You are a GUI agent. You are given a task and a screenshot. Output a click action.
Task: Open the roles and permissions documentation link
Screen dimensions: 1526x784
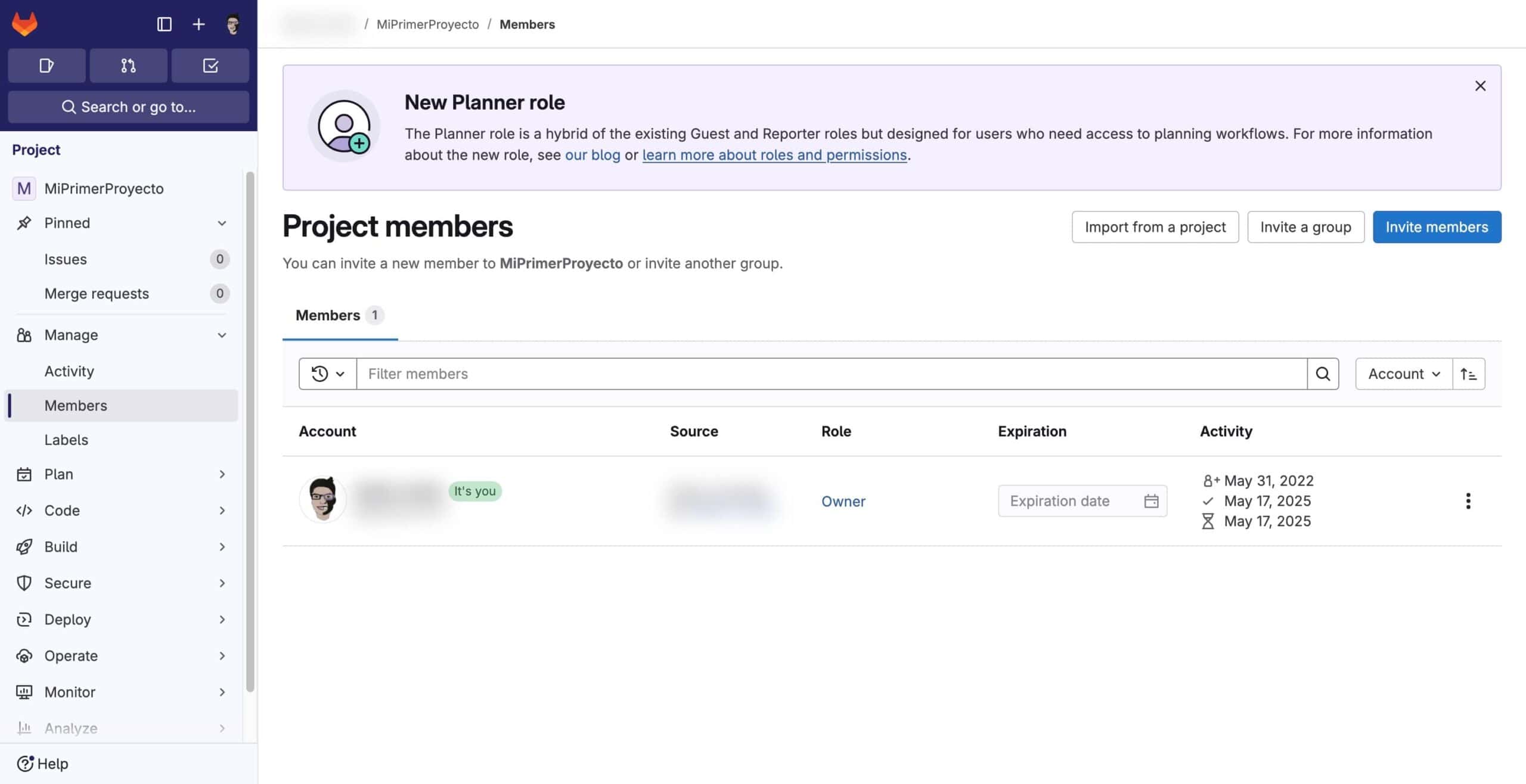click(774, 155)
